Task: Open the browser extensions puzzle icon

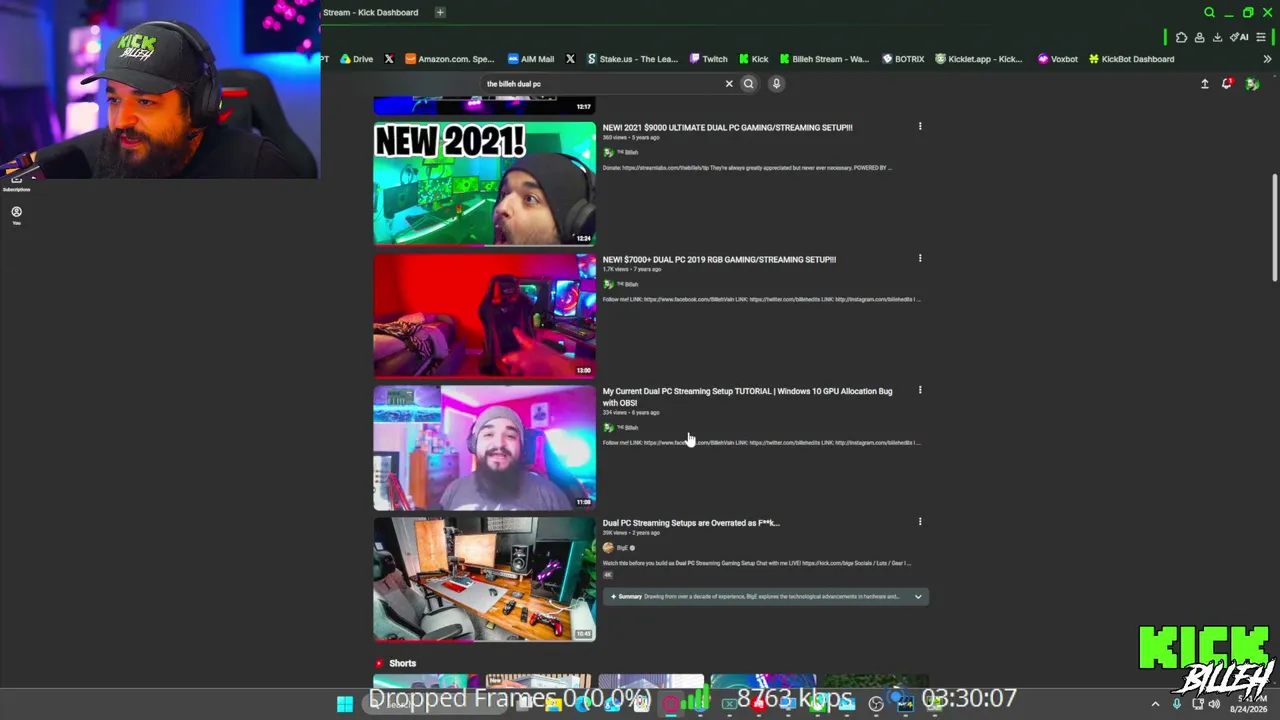Action: [x=1181, y=38]
